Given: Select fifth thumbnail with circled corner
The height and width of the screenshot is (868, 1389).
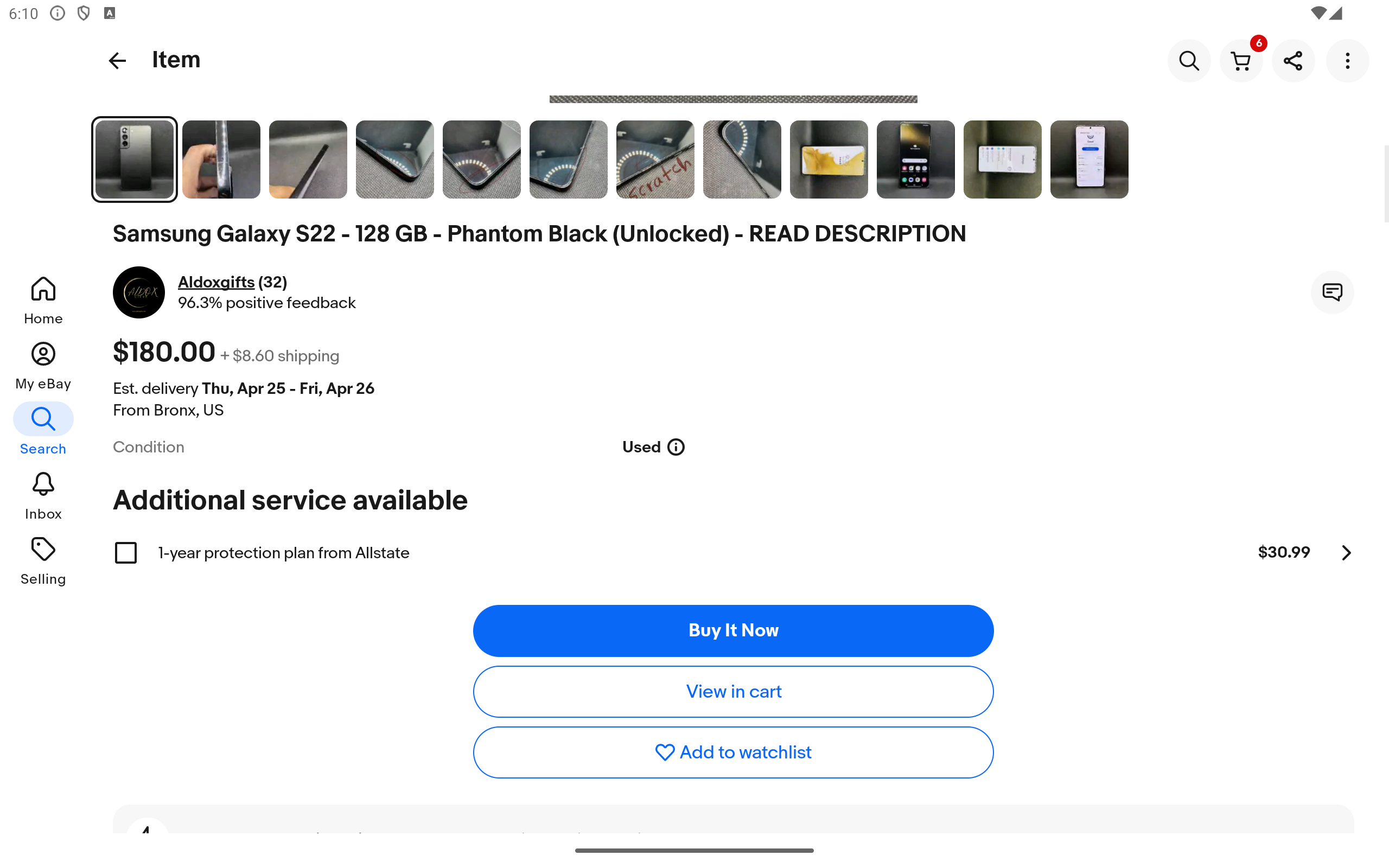Looking at the screenshot, I should pos(482,159).
